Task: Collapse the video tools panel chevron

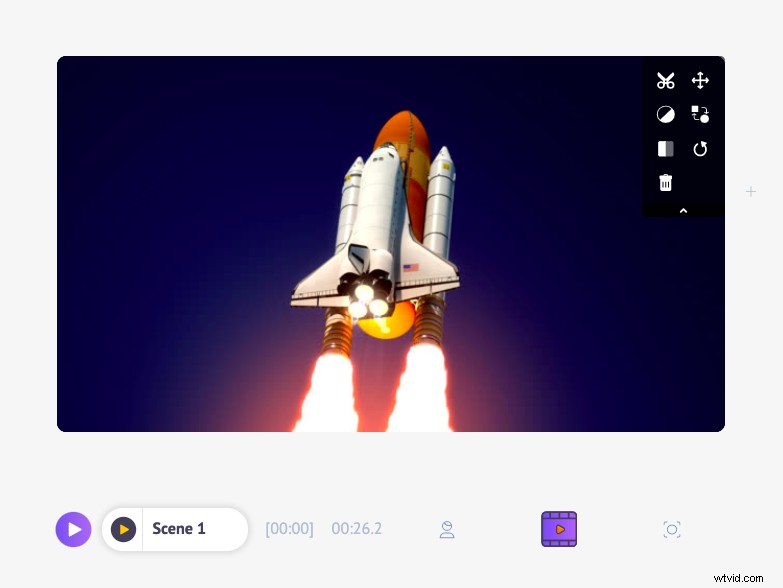Action: point(683,211)
